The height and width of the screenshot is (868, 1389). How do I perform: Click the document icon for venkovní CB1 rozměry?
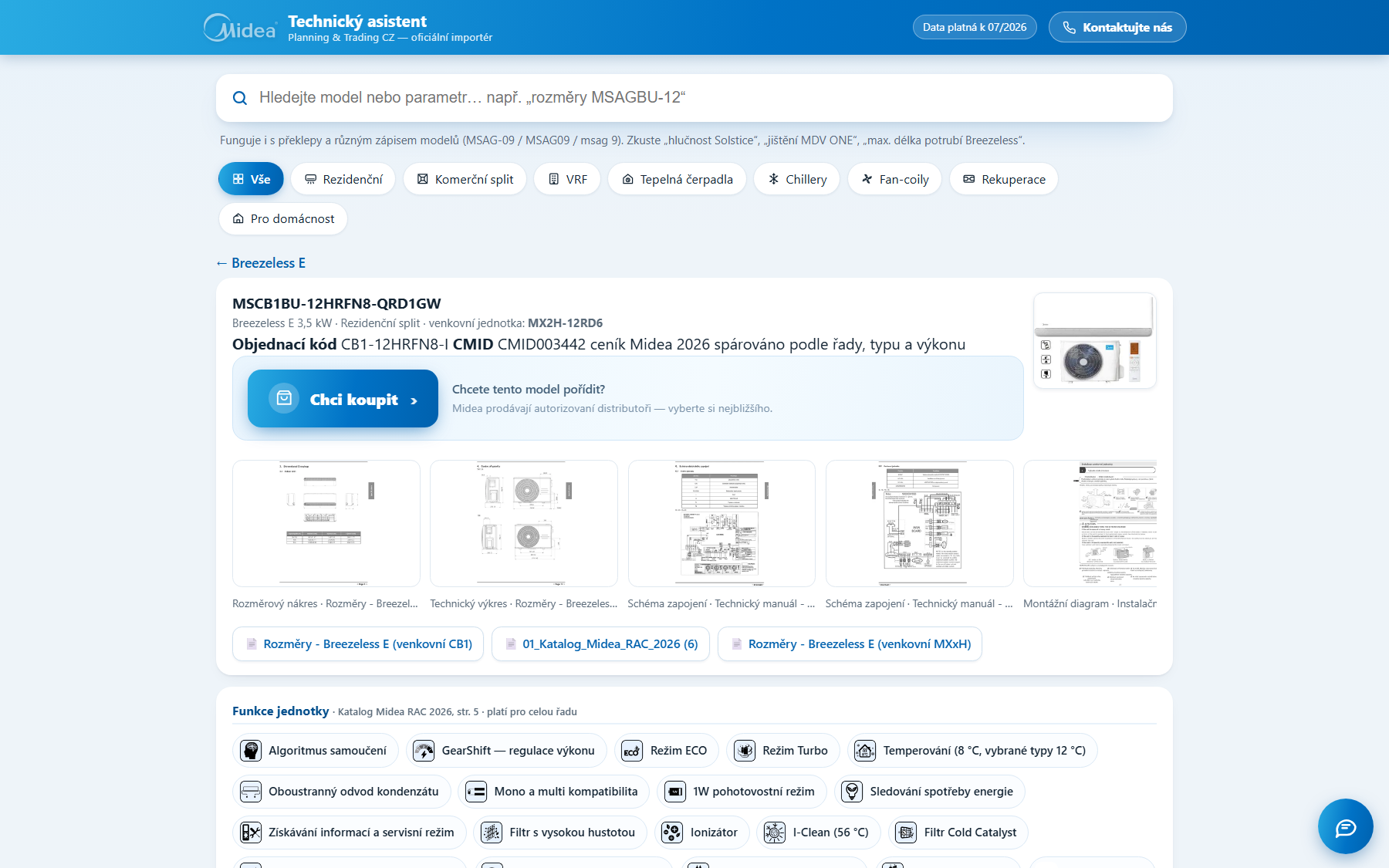[252, 644]
